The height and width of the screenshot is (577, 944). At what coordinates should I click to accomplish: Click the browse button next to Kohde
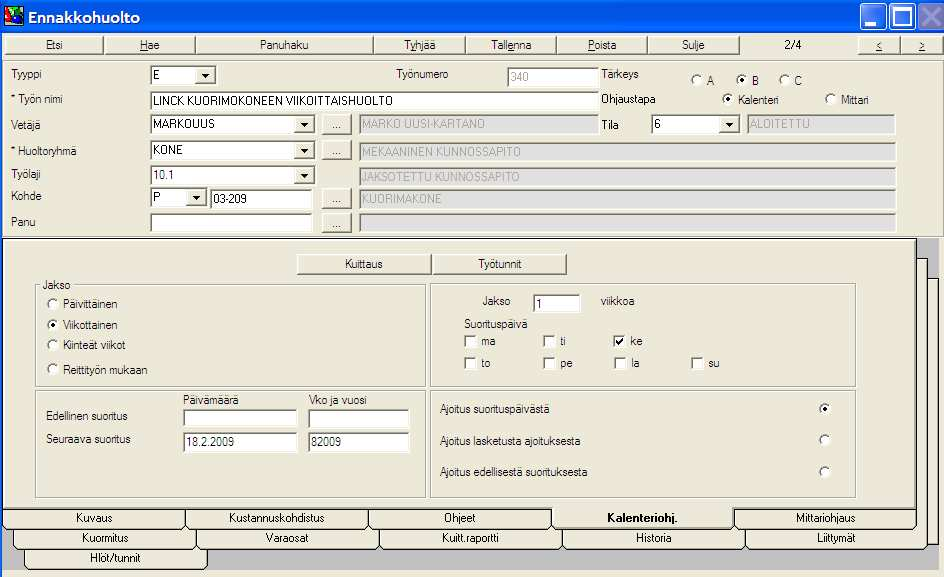[x=337, y=199]
